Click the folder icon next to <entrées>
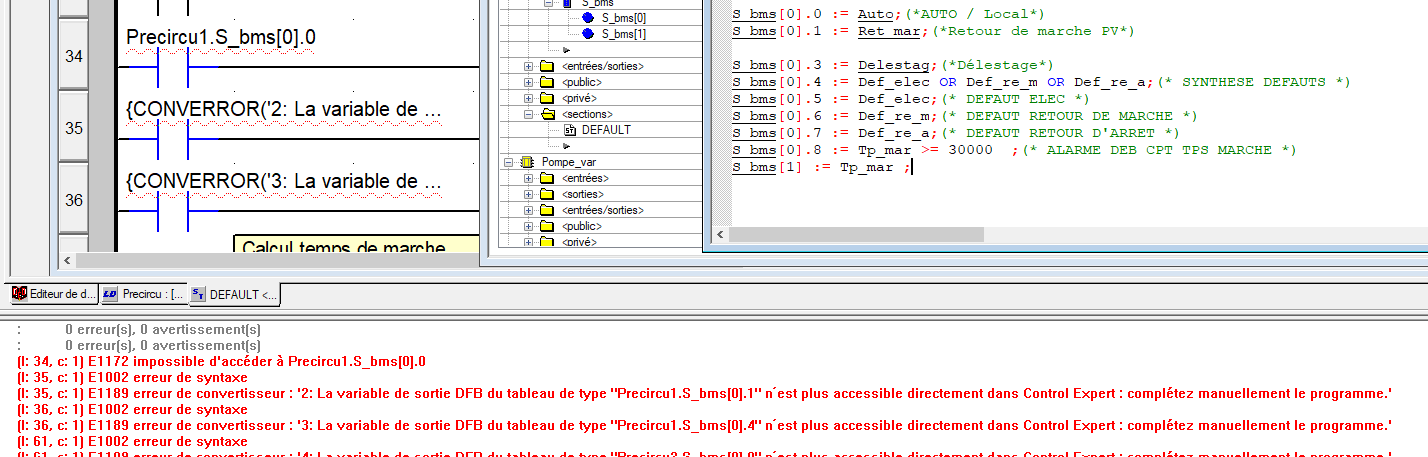 pos(546,178)
